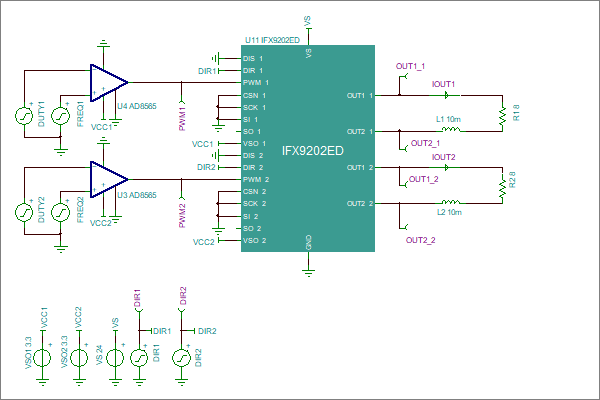
Task: Click the PWM 2 pin label on chip
Action: tap(256, 180)
